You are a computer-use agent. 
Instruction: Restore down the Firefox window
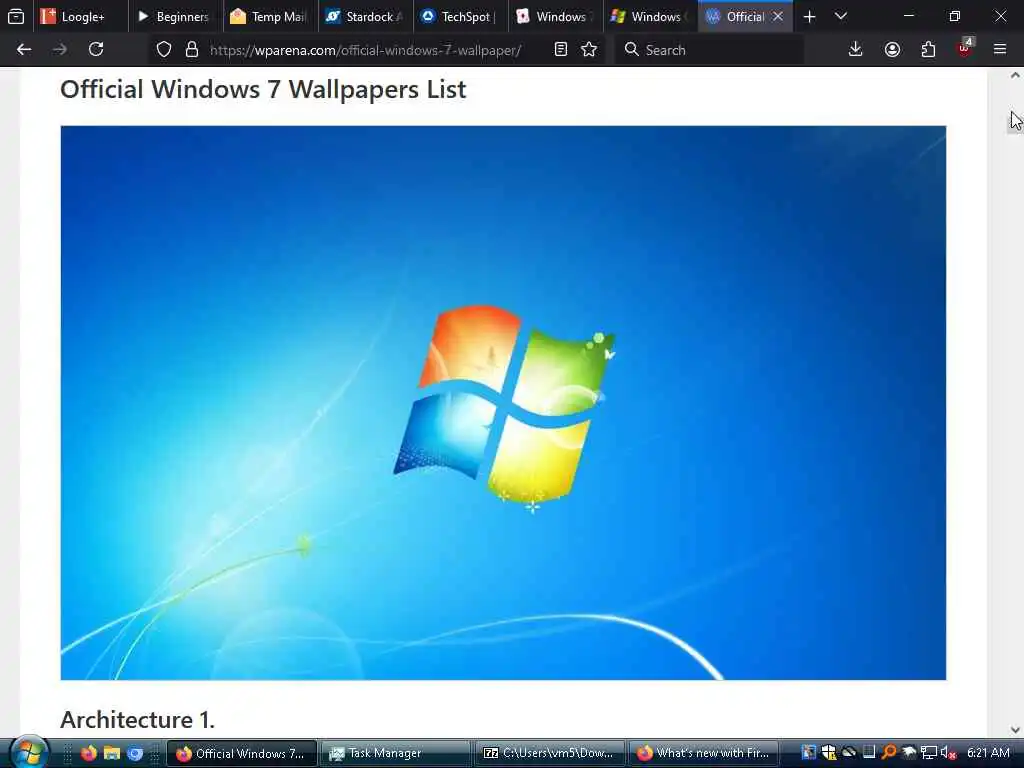(954, 16)
